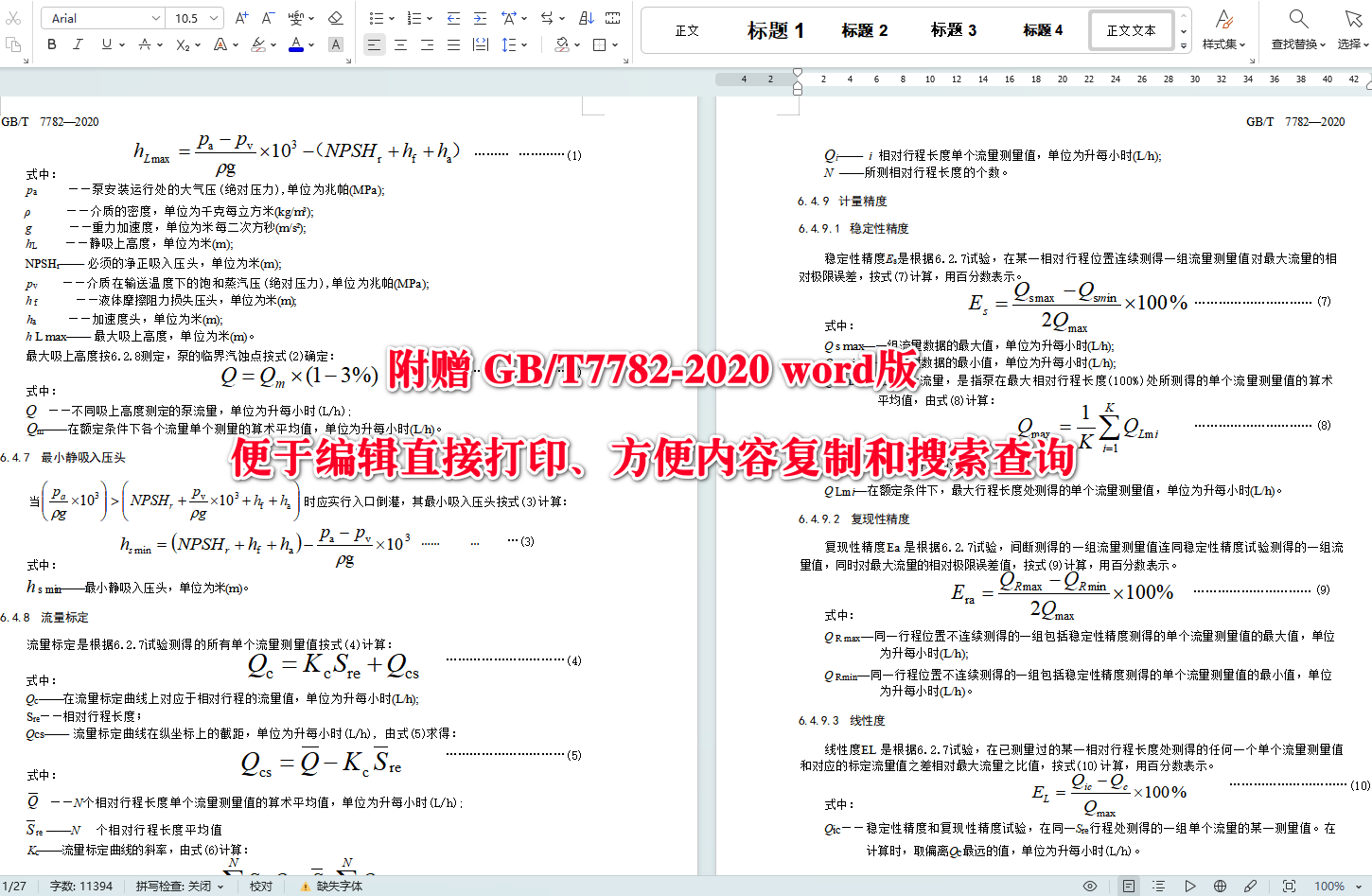Open 查找替换 (Find and Replace) with magnifier icon
Screen dimensions: 1372x896
coord(1296,27)
